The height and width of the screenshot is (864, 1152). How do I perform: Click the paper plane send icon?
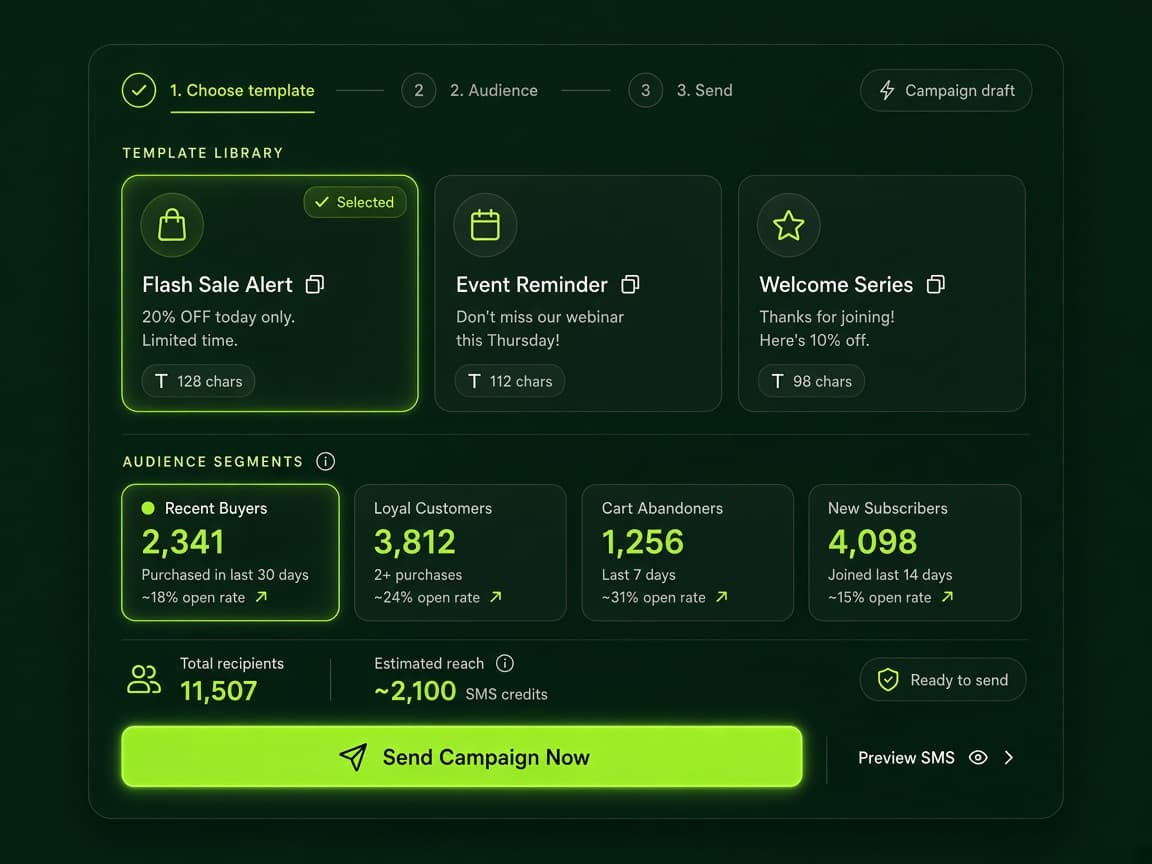tap(353, 757)
